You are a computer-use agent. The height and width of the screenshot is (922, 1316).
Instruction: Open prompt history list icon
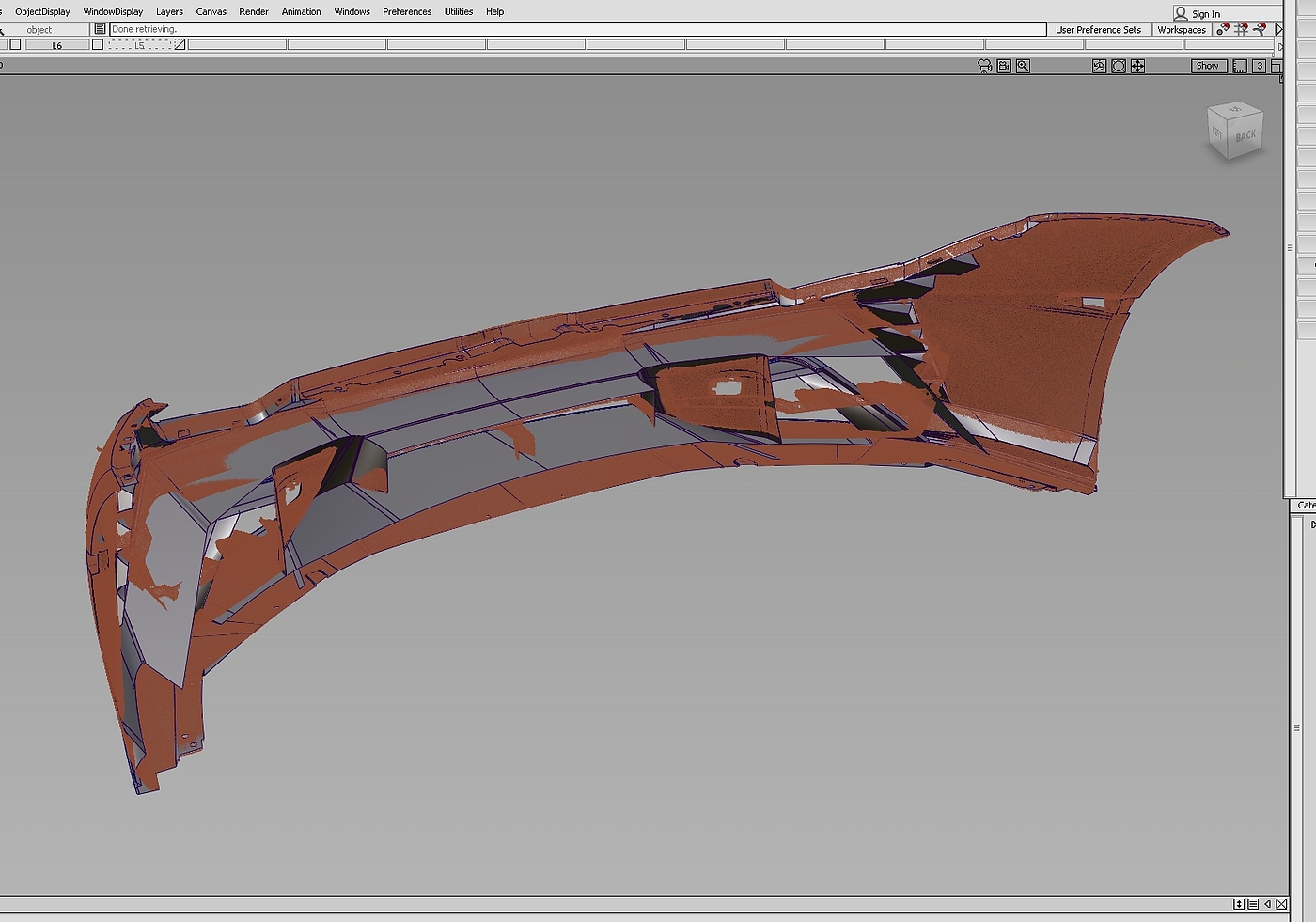pyautogui.click(x=100, y=29)
